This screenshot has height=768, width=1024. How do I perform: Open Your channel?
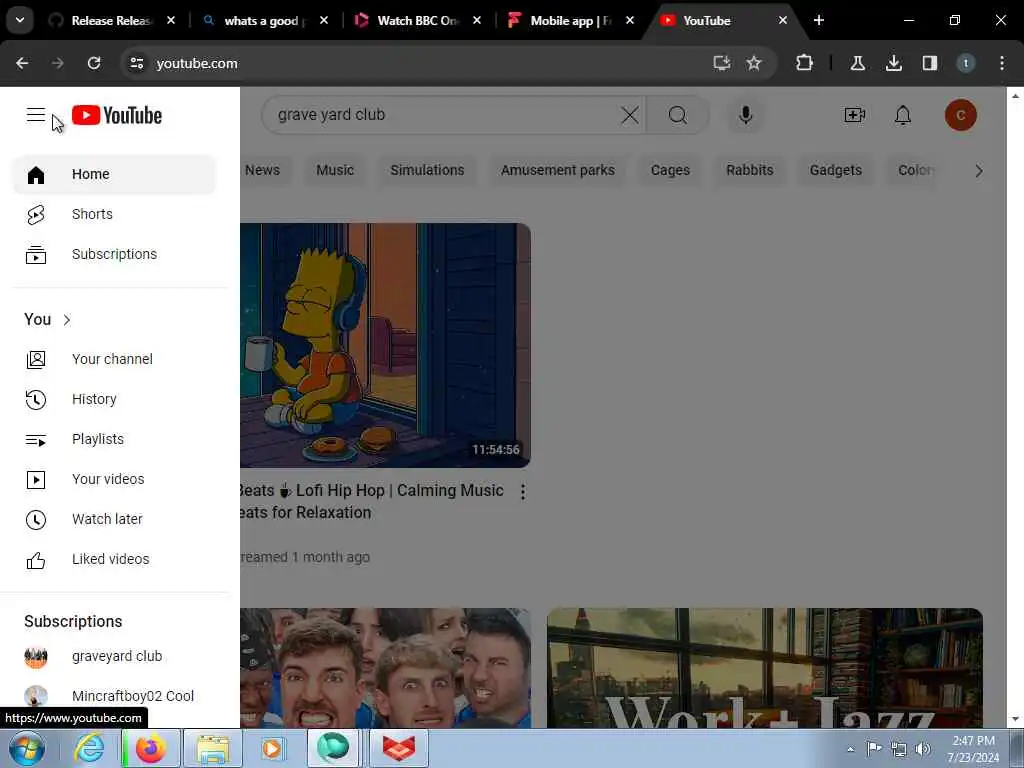114,359
